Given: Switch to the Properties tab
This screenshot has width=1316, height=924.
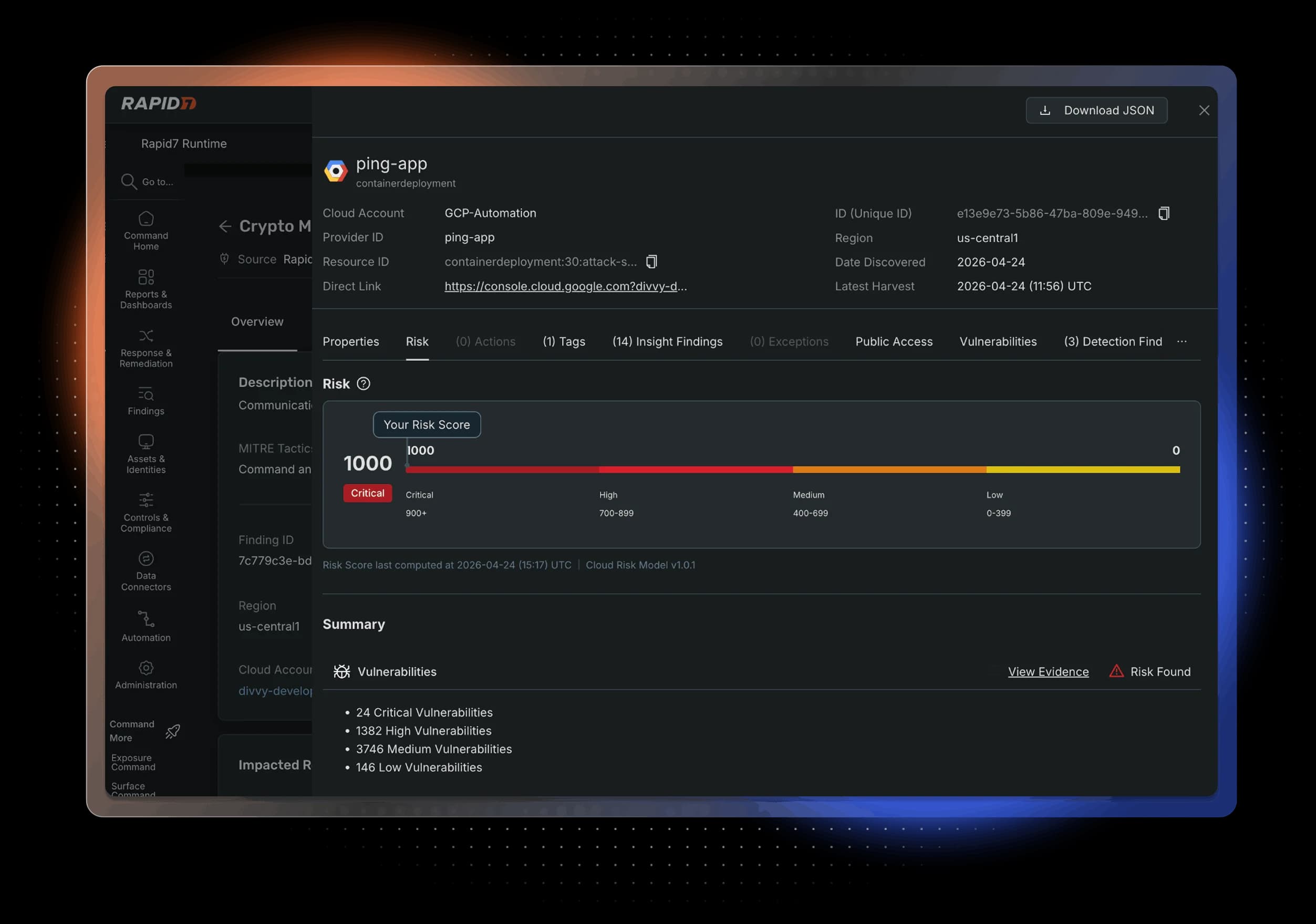Looking at the screenshot, I should (x=351, y=341).
